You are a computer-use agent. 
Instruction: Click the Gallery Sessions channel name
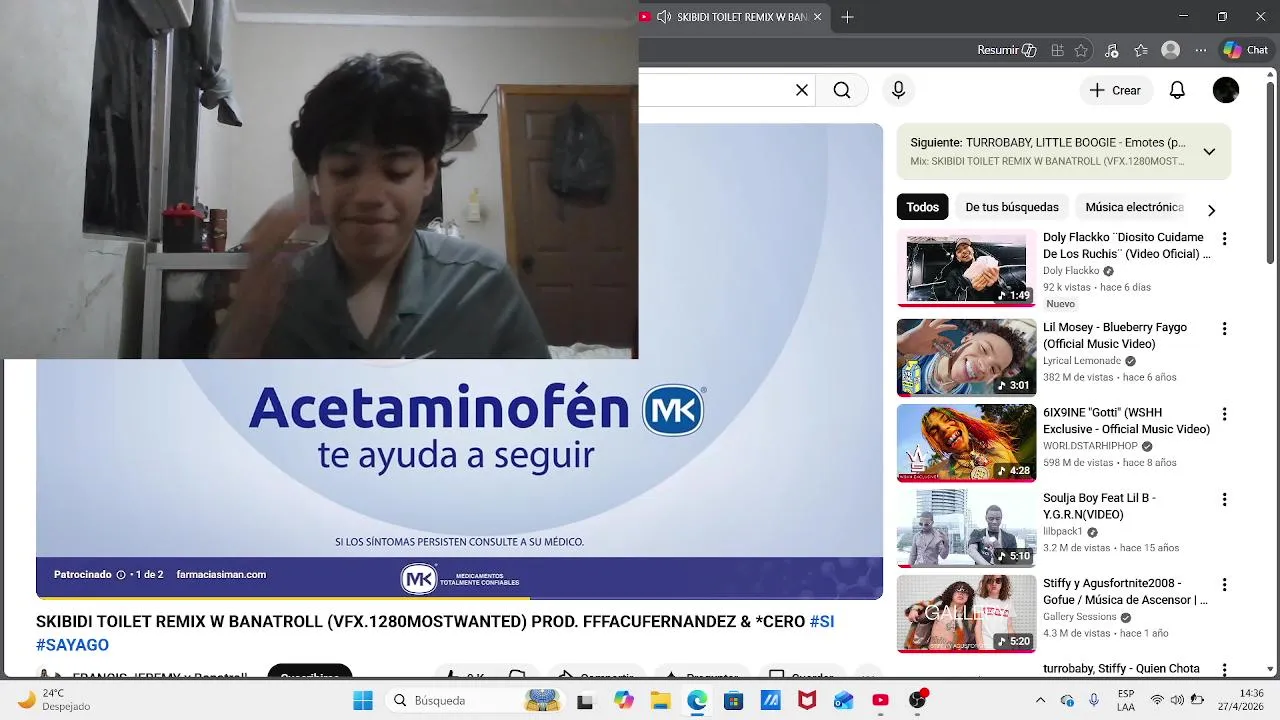click(x=1080, y=617)
